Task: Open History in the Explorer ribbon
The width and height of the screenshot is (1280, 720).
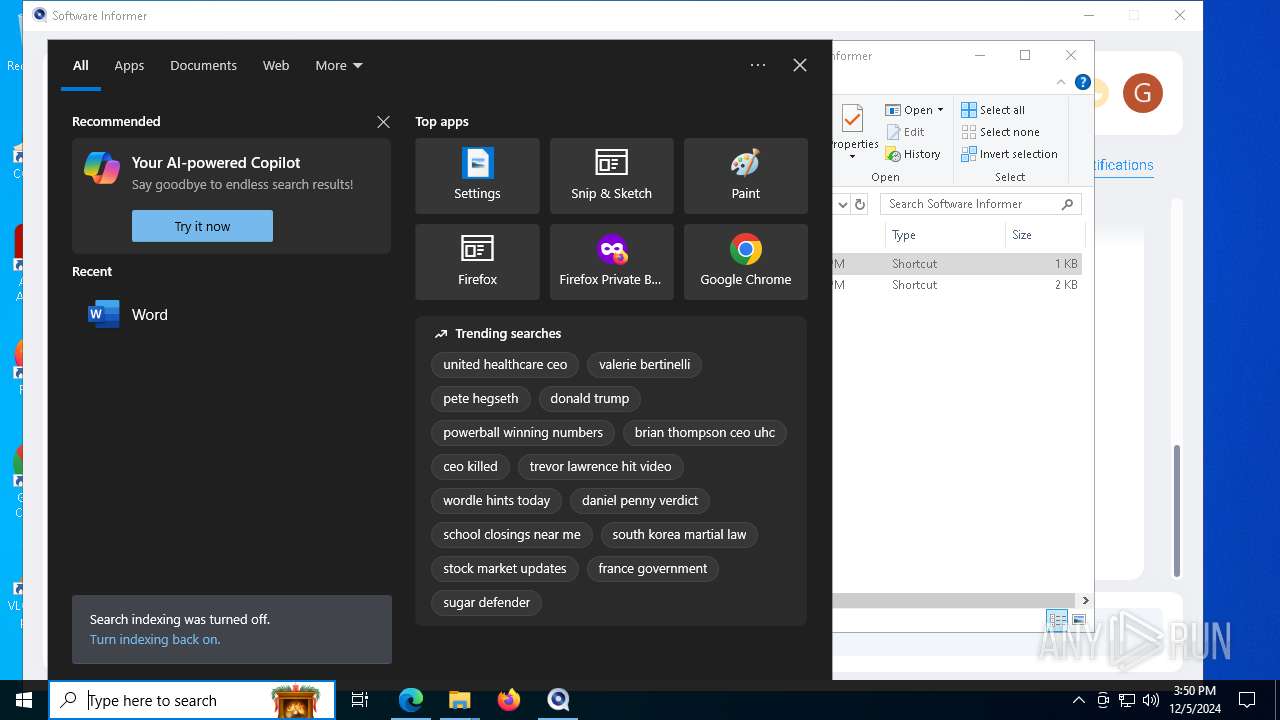Action: coord(913,154)
